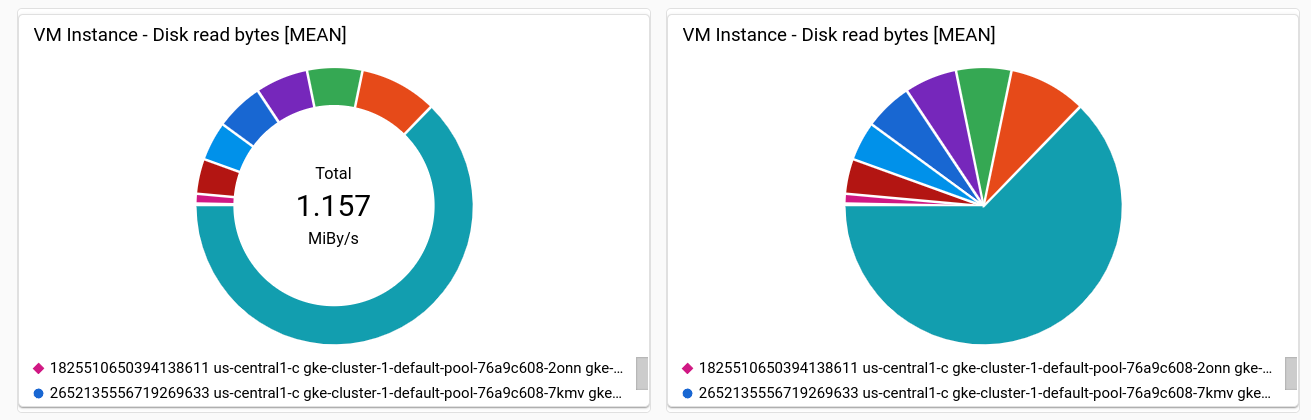Click the donut chart legend scrollbar
Viewport: 1311px width, 420px height.
click(x=642, y=373)
